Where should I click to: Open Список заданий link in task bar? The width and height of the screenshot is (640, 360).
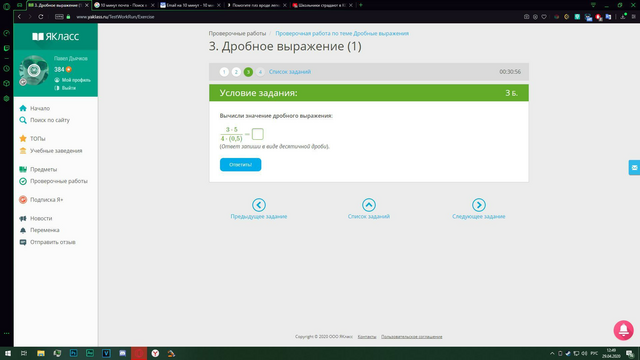click(x=290, y=72)
